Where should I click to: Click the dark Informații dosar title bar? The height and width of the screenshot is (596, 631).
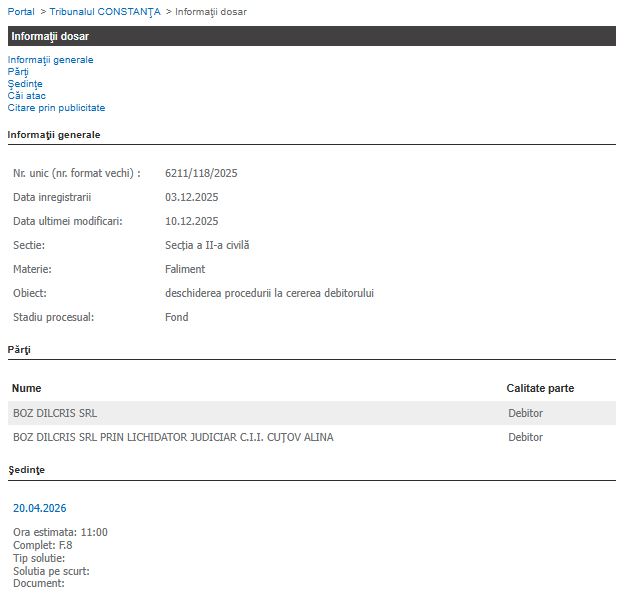(x=312, y=36)
